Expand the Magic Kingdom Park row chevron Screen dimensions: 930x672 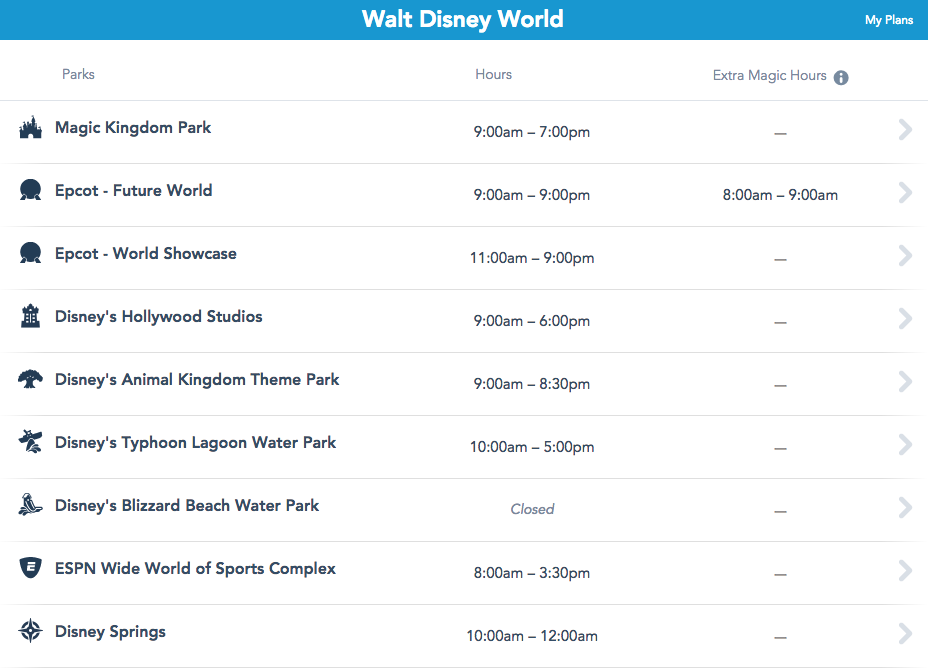coord(905,129)
